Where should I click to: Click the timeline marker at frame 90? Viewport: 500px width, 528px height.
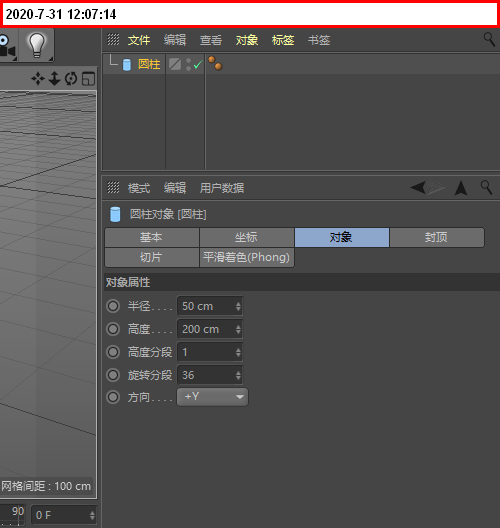click(x=18, y=512)
